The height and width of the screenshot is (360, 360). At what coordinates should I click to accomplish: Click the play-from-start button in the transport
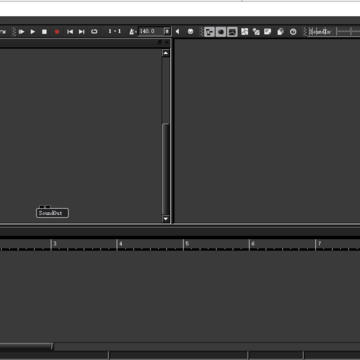(x=21, y=32)
